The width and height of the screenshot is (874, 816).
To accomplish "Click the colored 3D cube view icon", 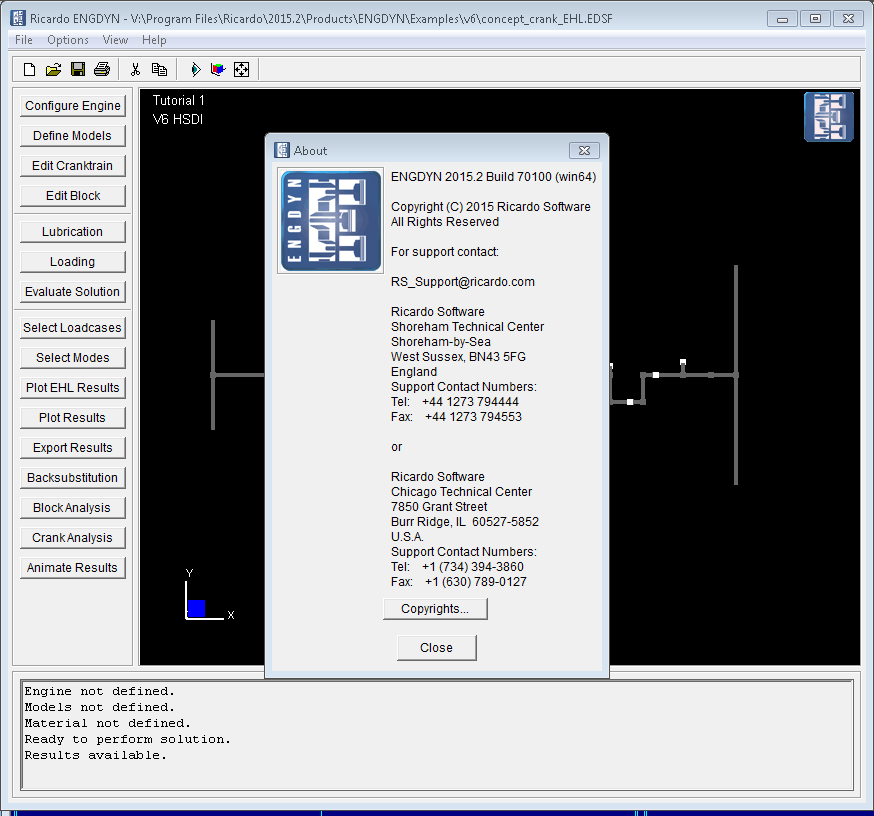I will click(218, 70).
